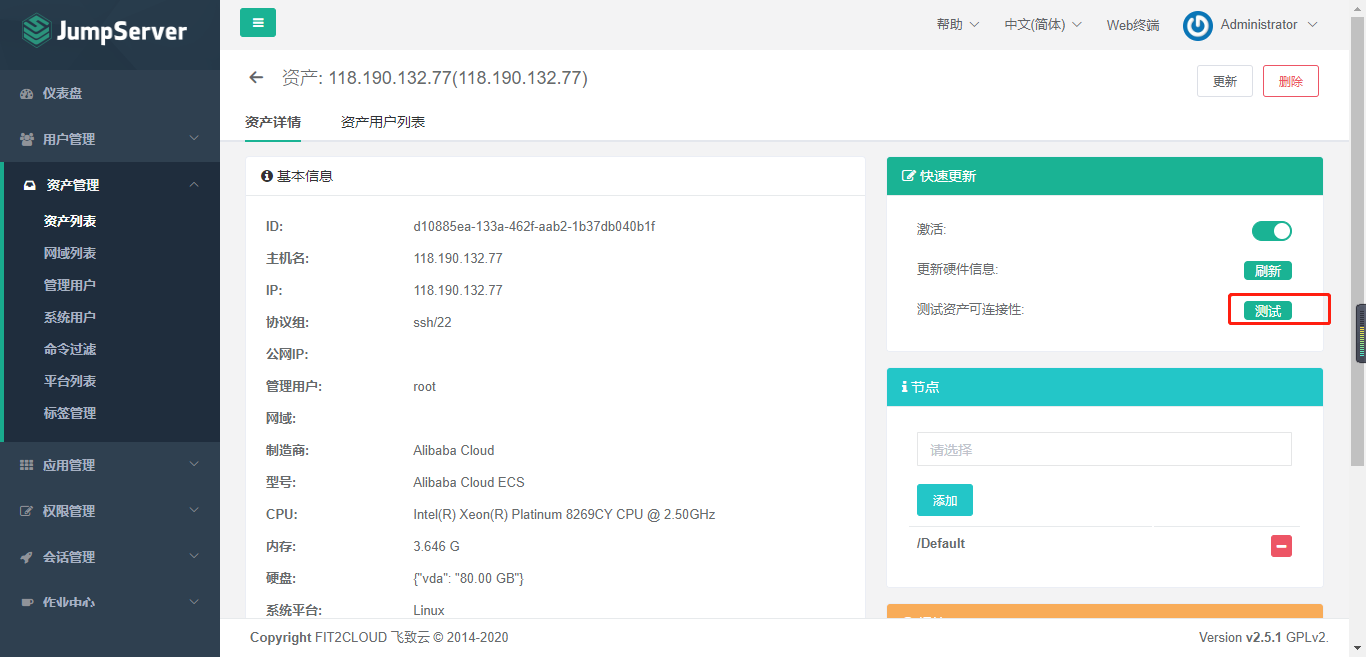Click the 应用管理 app management grid icon
Image resolution: width=1366 pixels, height=657 pixels.
coord(28,464)
